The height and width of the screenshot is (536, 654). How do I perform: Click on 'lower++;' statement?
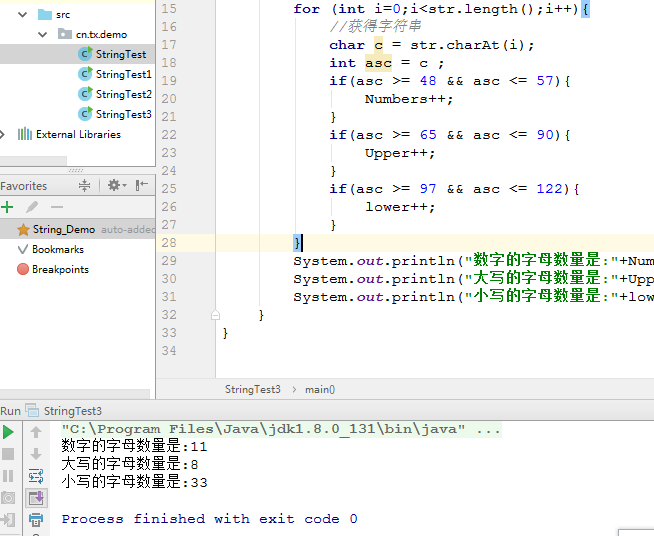pos(400,207)
